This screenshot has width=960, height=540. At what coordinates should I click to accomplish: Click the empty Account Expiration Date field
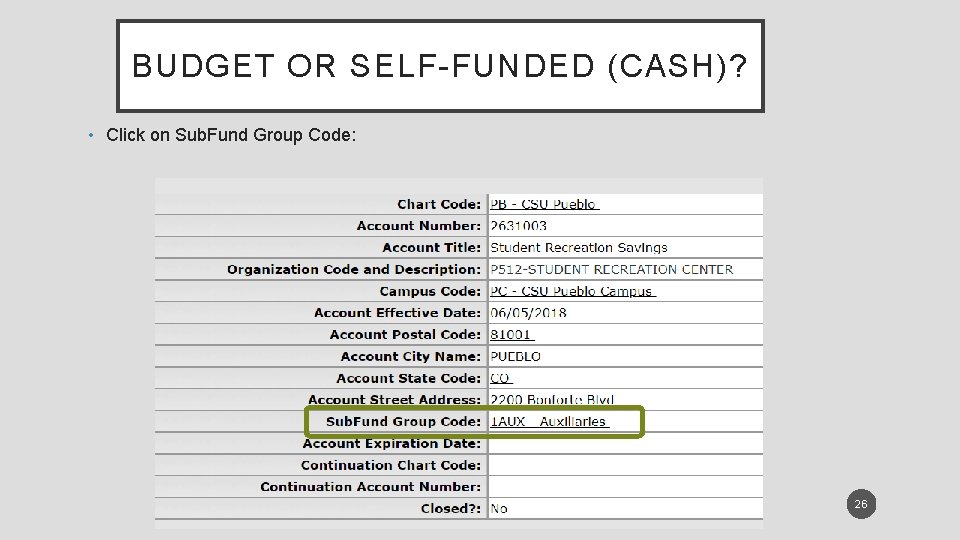pyautogui.click(x=624, y=444)
